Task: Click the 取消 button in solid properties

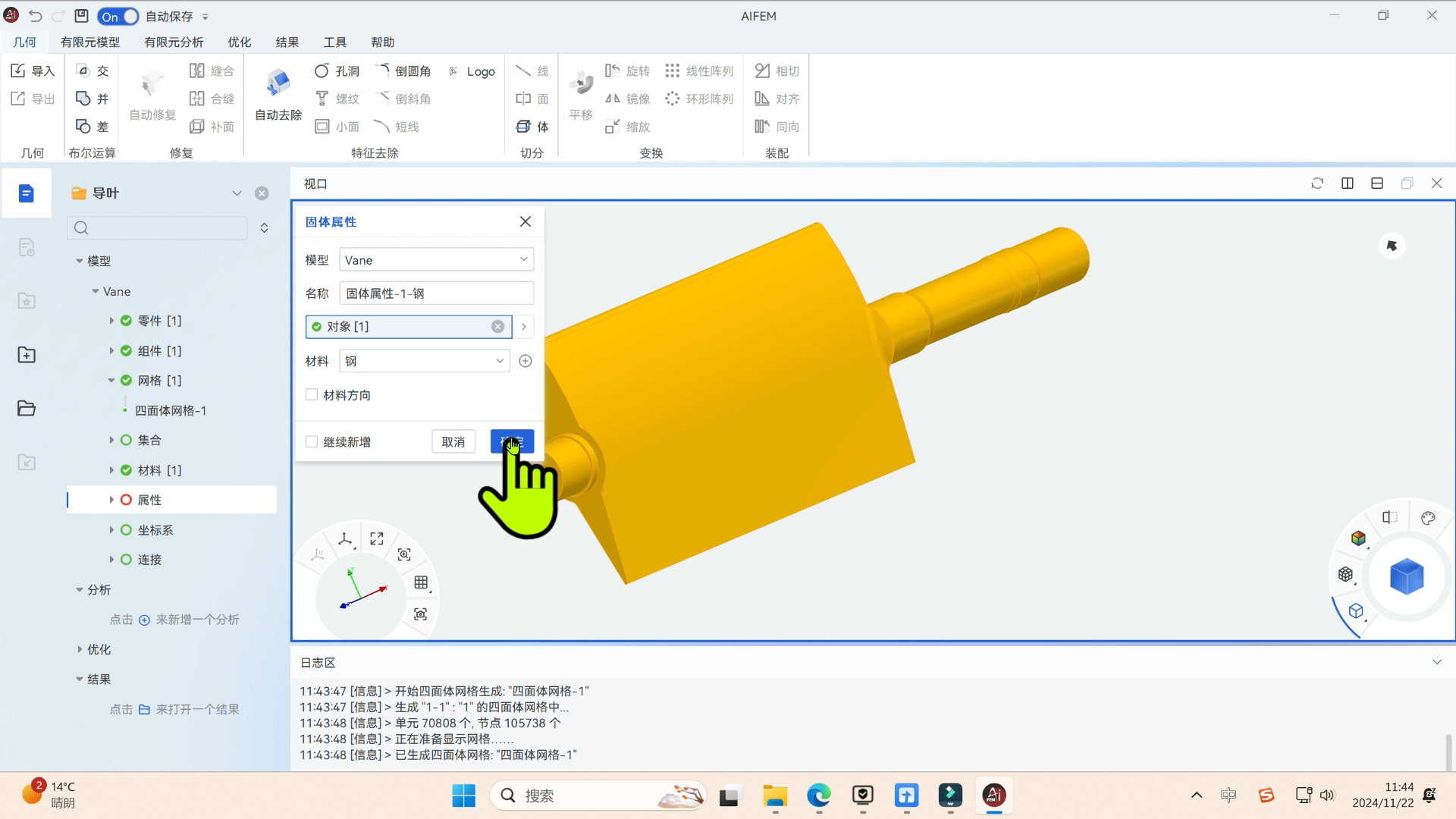Action: click(x=453, y=441)
